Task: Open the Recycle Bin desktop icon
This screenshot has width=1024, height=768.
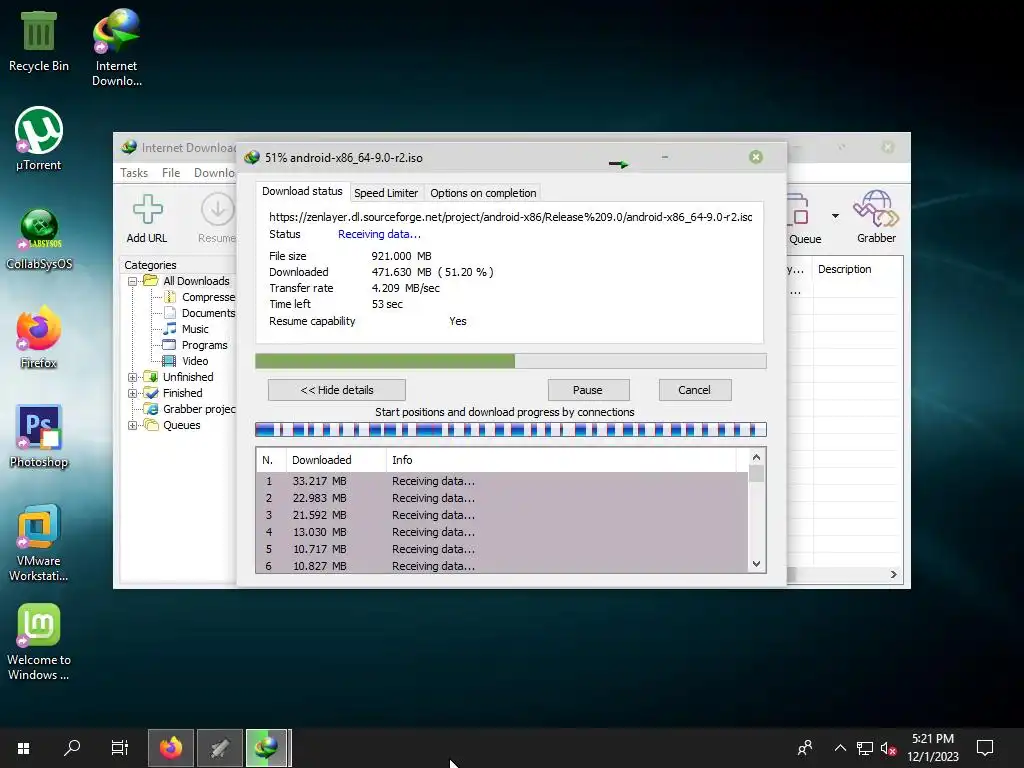Action: tap(39, 41)
